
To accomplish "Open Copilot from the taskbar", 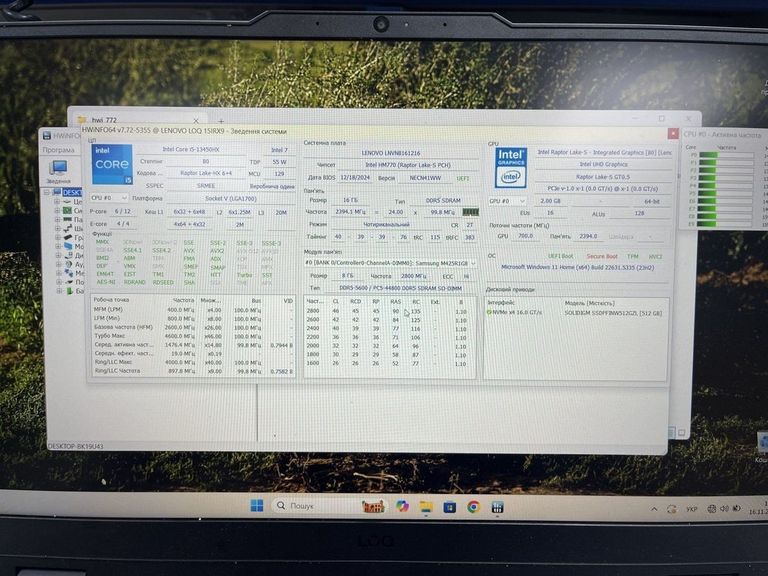I will [x=402, y=506].
